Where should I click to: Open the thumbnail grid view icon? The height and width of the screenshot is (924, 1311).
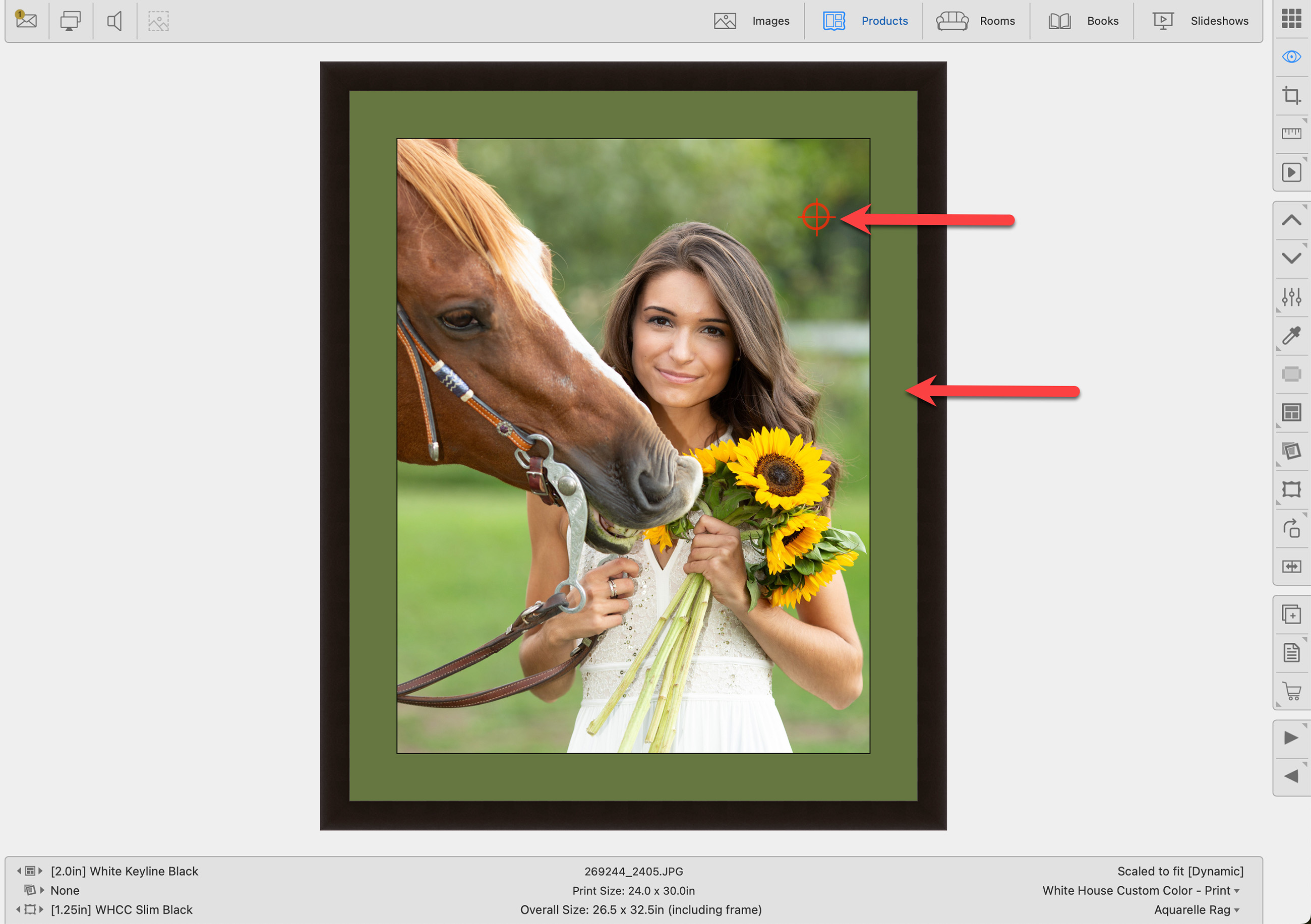tap(1291, 18)
